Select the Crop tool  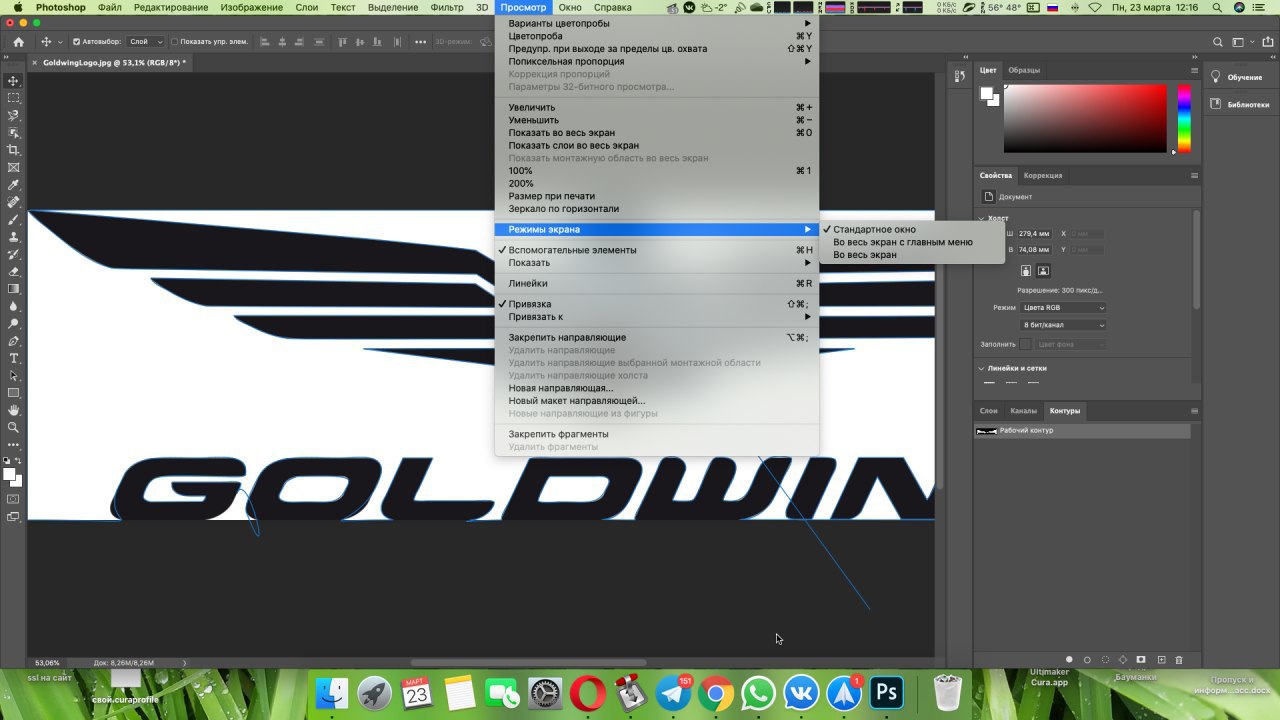13,150
